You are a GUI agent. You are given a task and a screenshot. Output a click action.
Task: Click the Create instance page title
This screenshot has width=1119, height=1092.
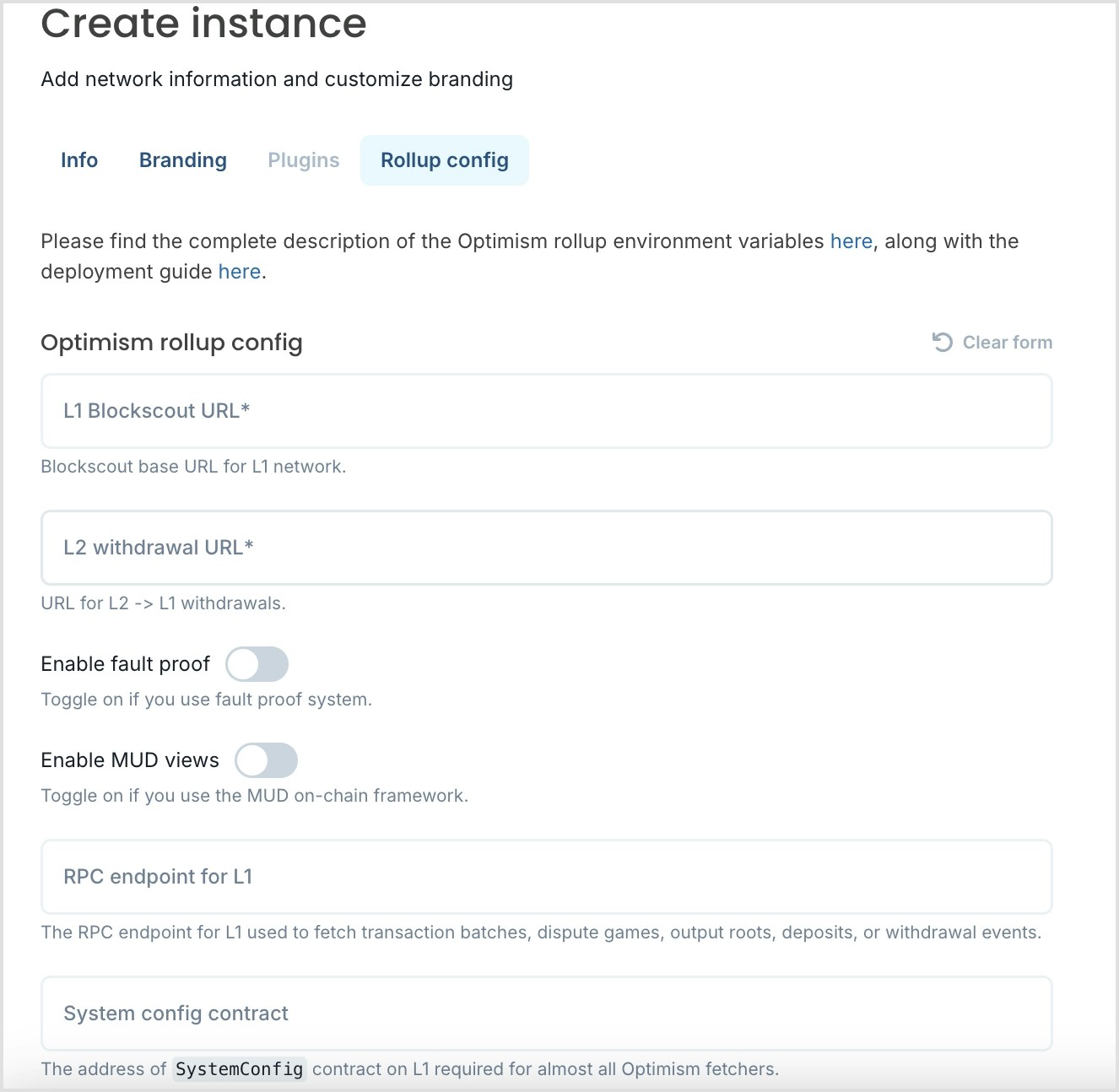(x=204, y=23)
